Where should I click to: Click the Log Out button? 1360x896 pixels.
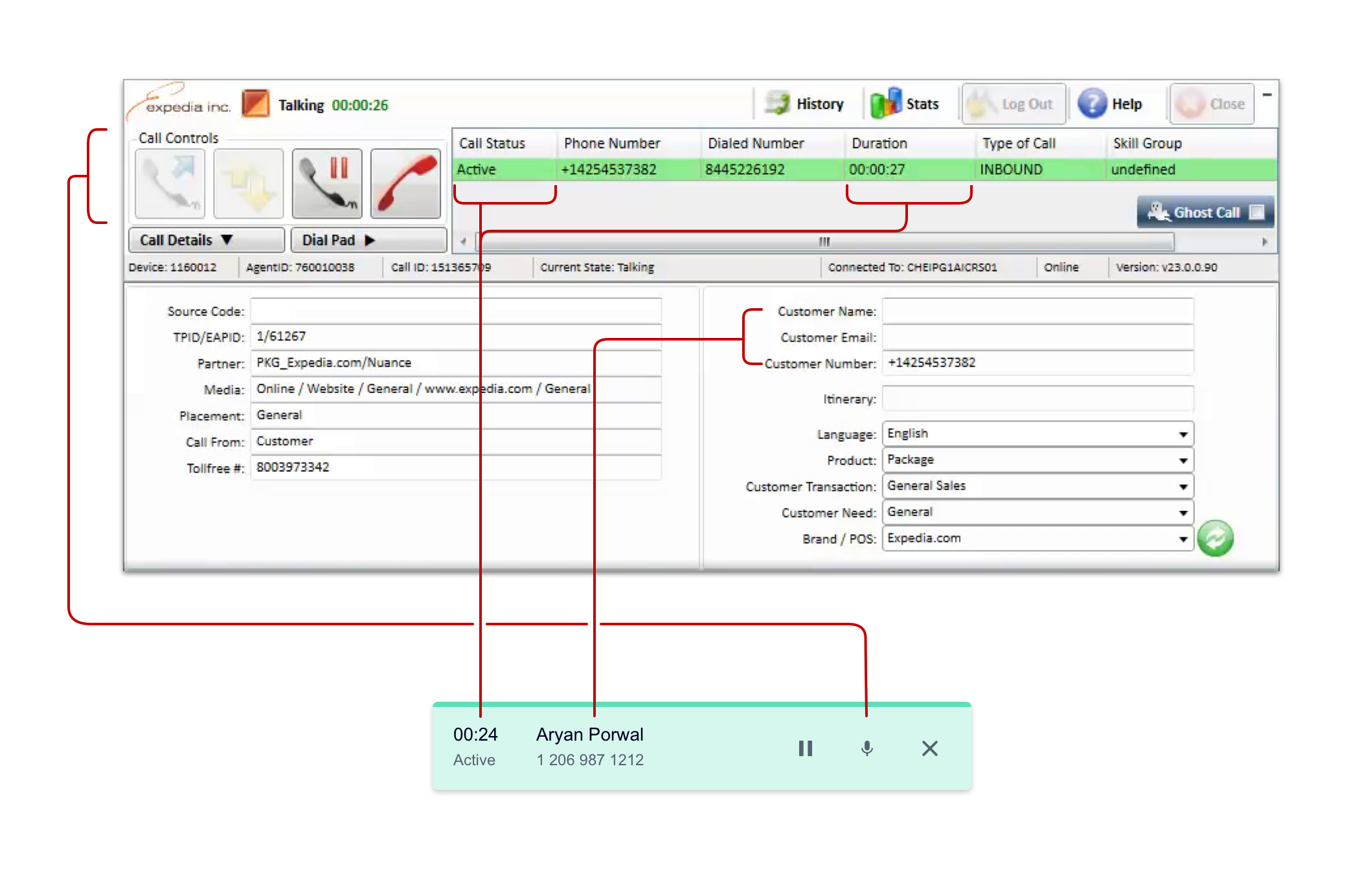point(1014,104)
